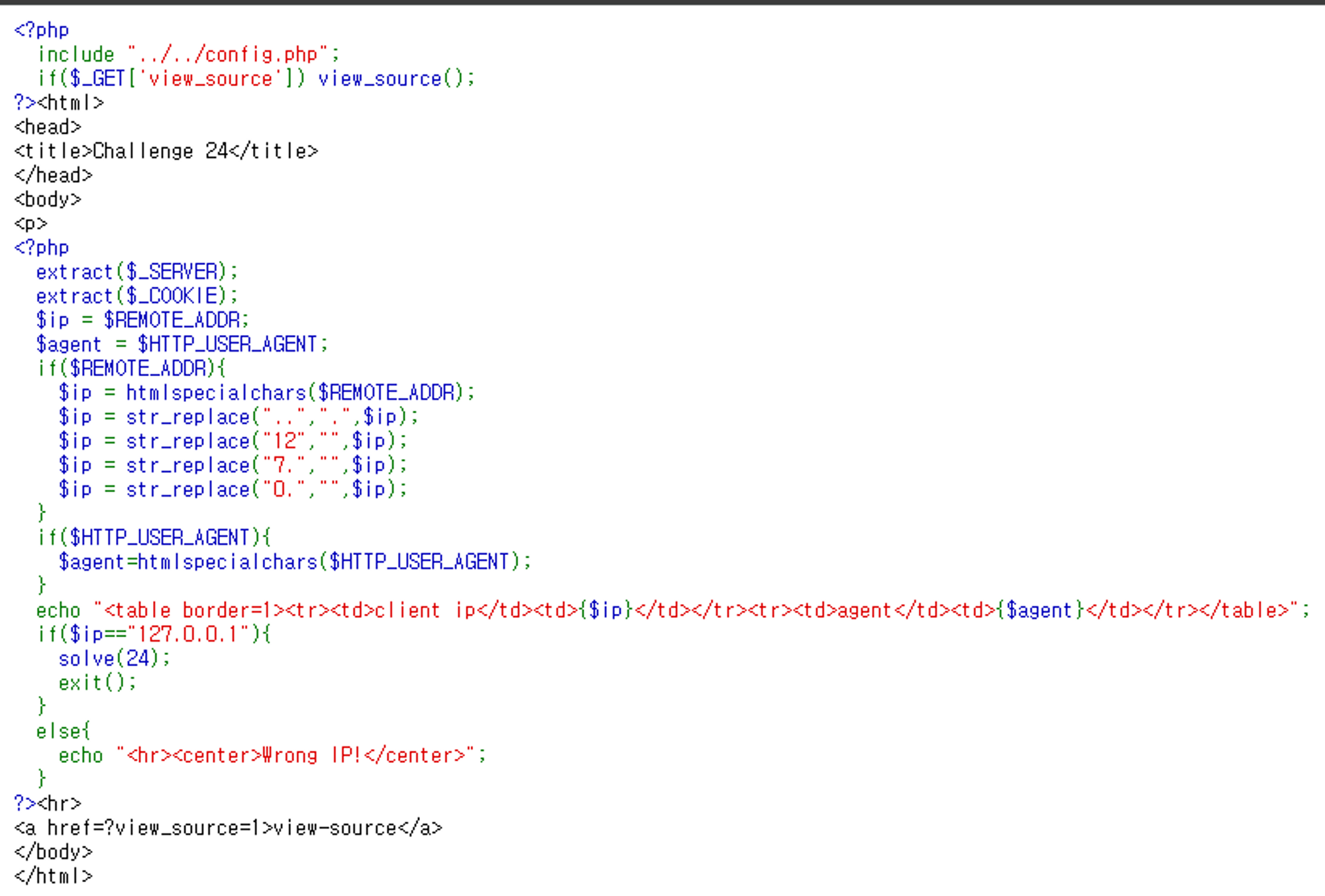Click the str_replace "7." line

(x=233, y=465)
